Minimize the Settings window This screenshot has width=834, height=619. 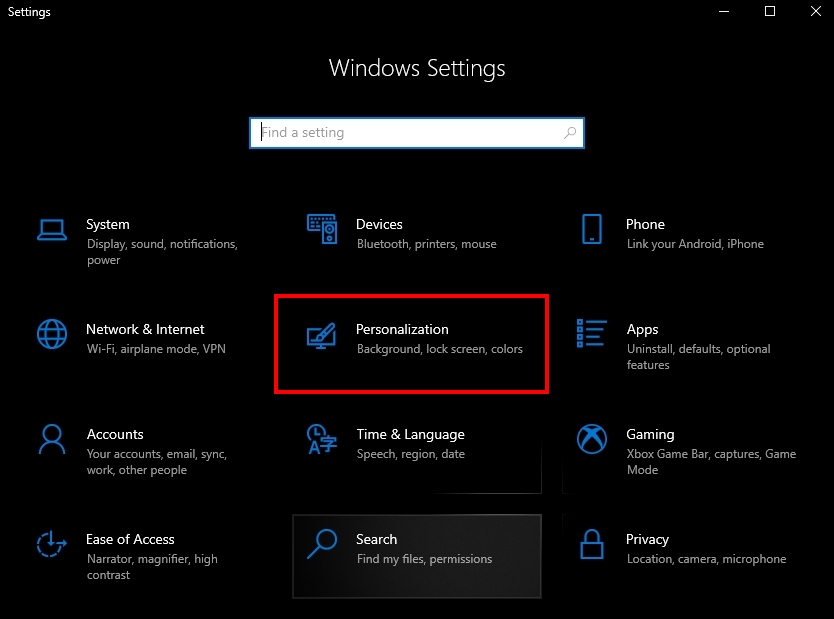pyautogui.click(x=724, y=11)
